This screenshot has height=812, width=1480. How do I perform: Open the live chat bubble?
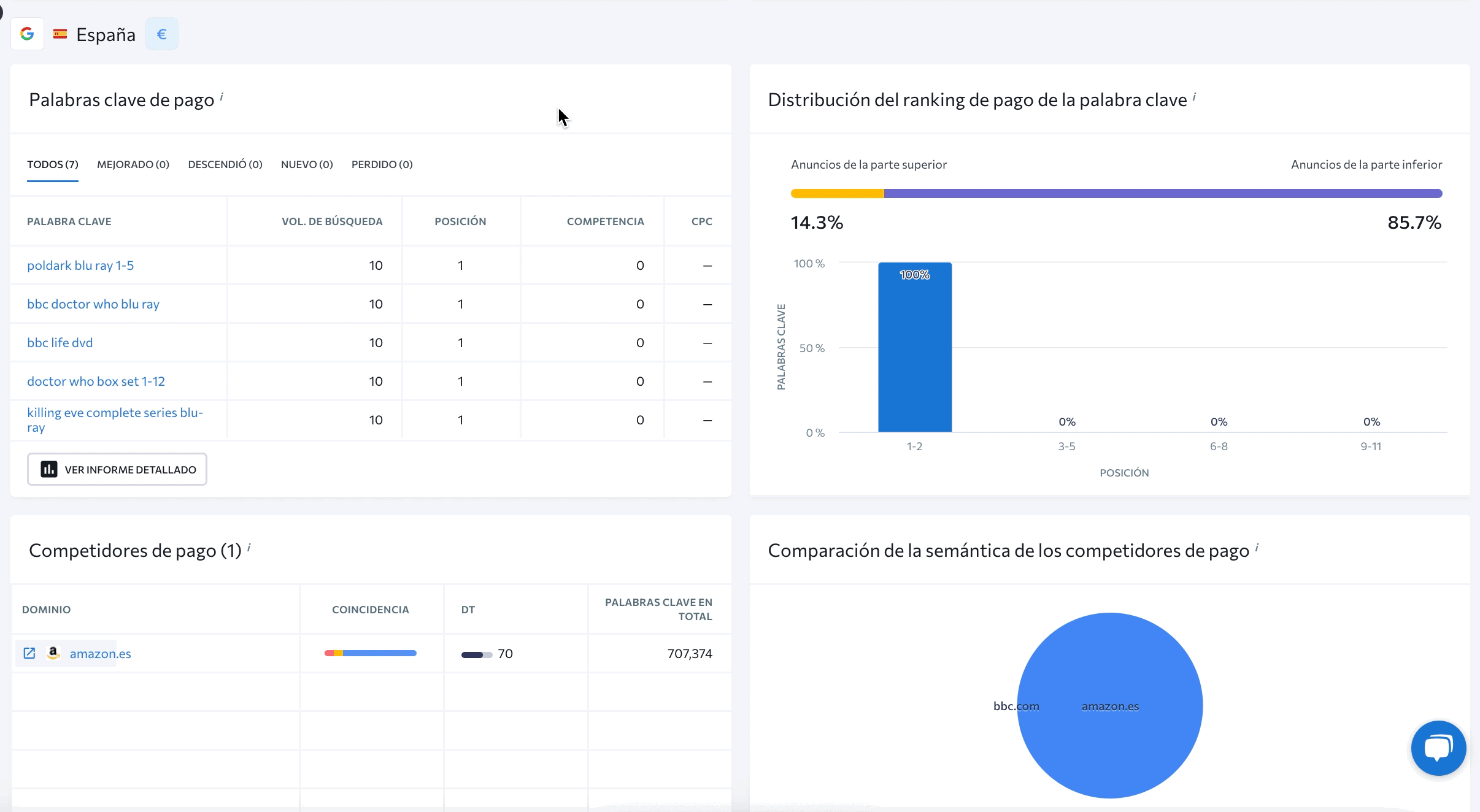1438,748
